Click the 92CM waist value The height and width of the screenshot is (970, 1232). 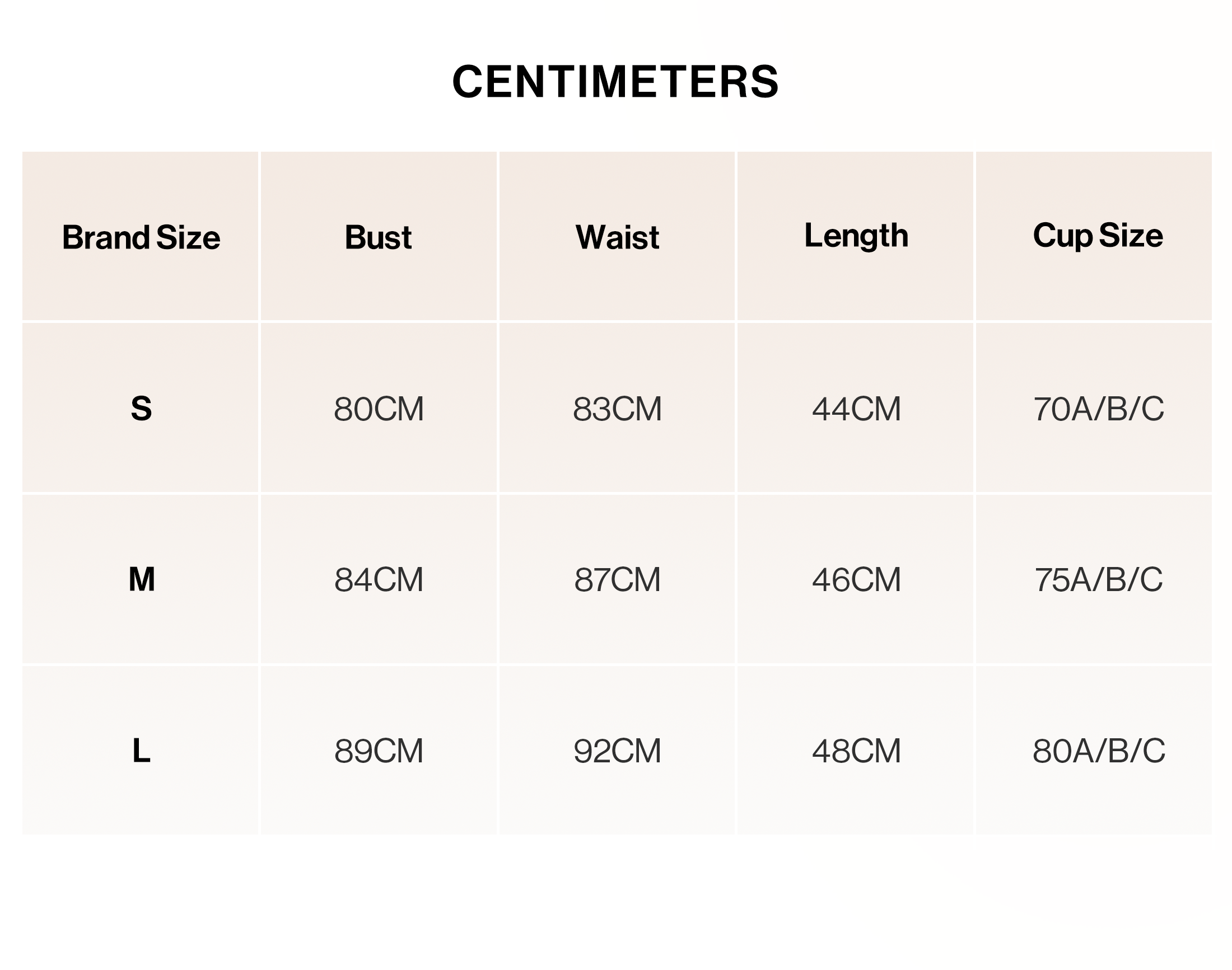(x=617, y=751)
